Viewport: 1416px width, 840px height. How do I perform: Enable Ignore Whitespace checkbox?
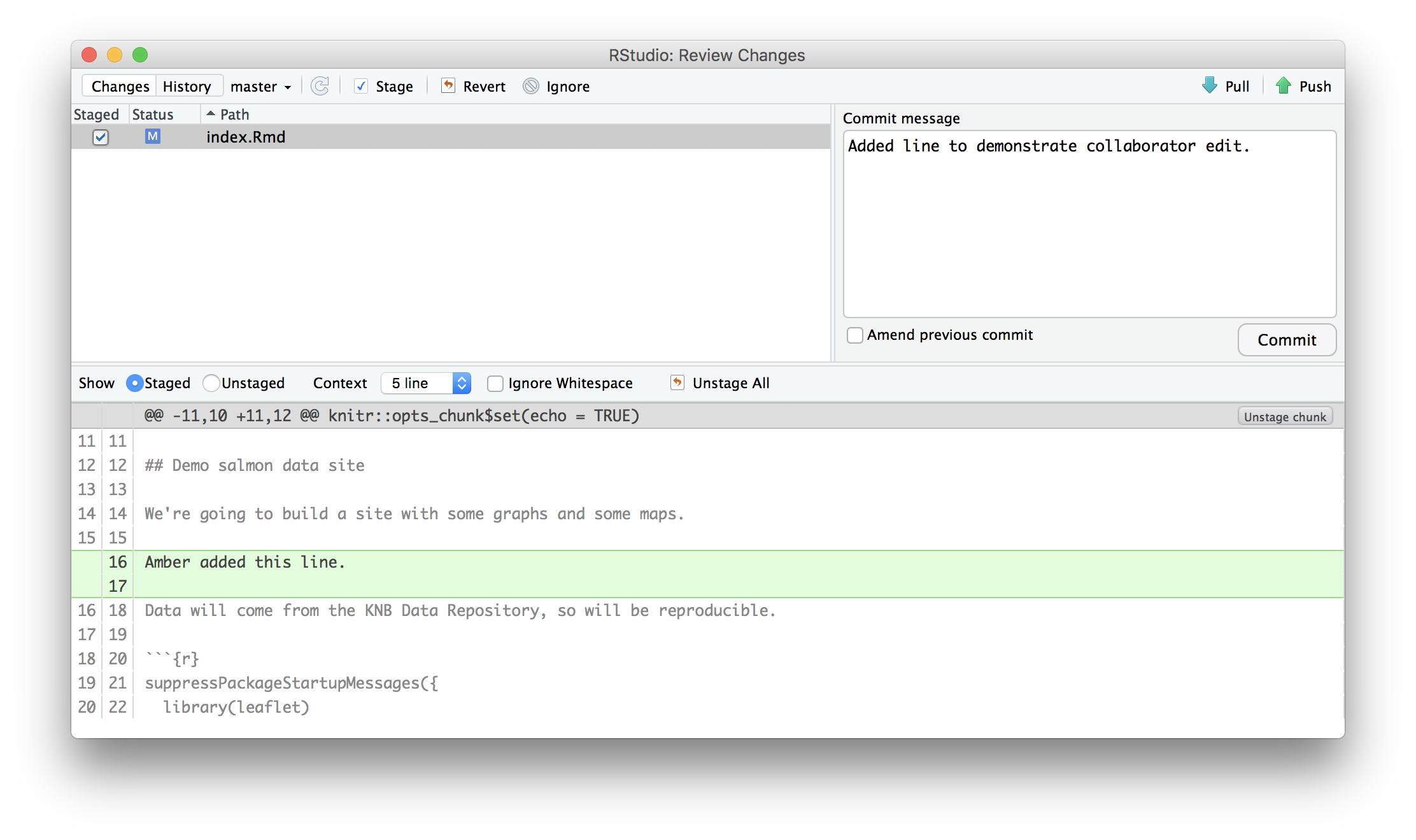(495, 383)
